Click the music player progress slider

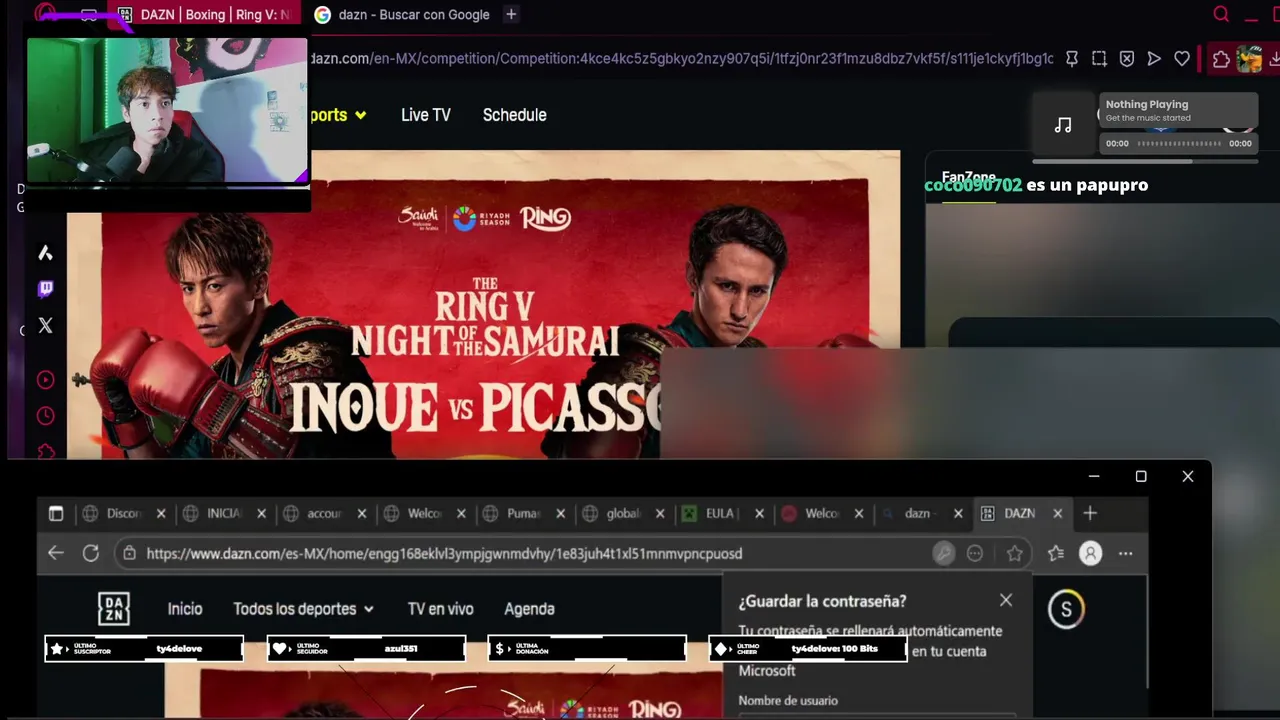point(1178,143)
